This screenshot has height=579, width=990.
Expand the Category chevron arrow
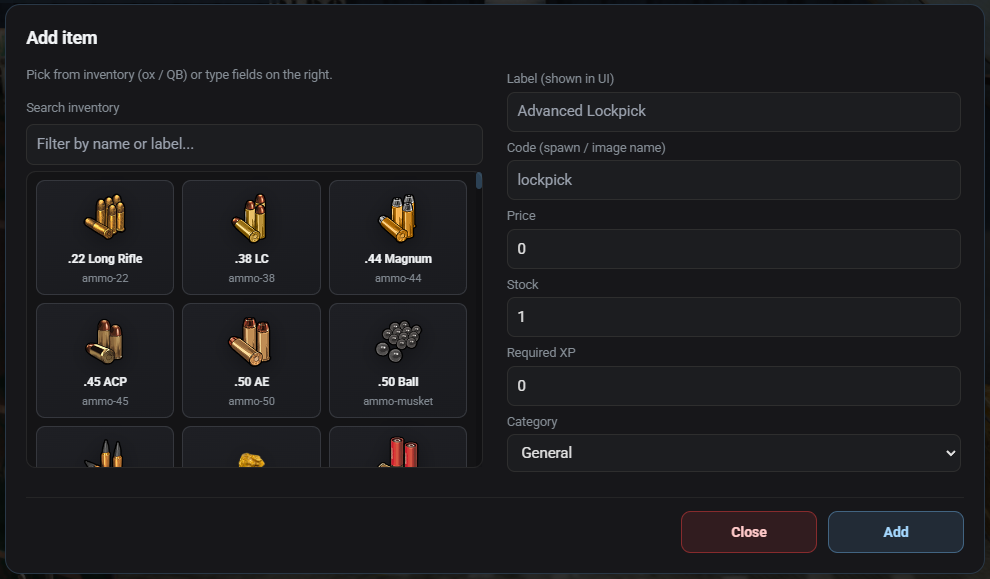click(950, 453)
